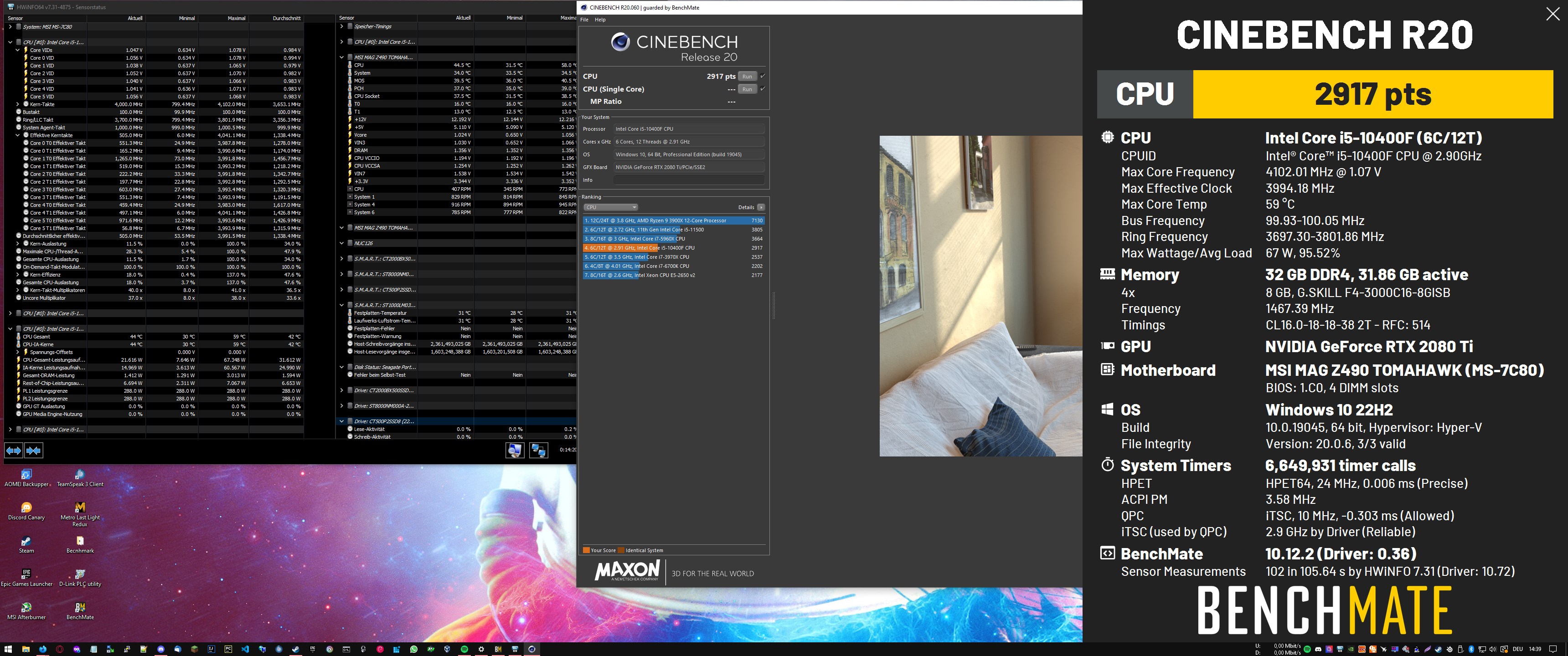Click Cinebench Info input field
This screenshot has height=656, width=1568.
(x=688, y=180)
